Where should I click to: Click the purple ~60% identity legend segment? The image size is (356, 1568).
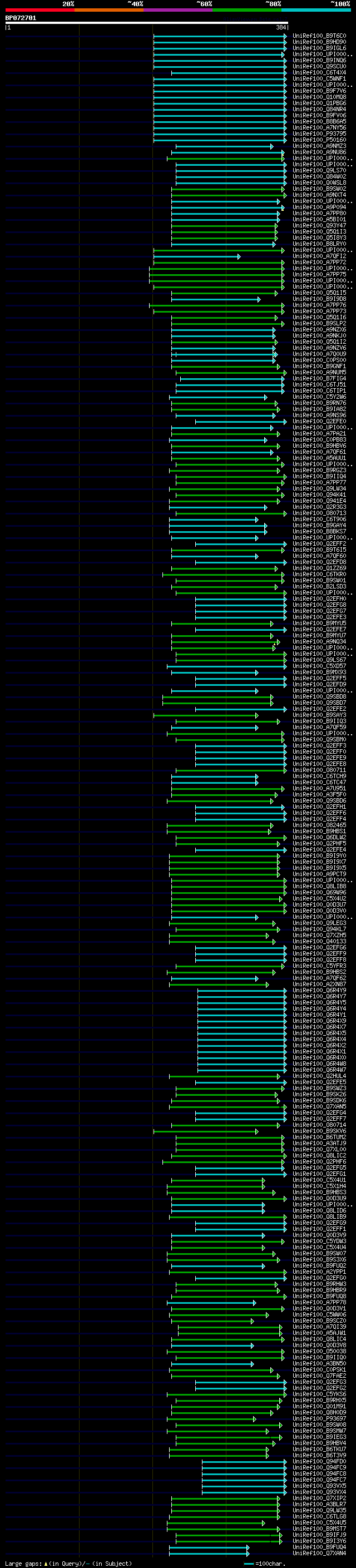[179, 10]
